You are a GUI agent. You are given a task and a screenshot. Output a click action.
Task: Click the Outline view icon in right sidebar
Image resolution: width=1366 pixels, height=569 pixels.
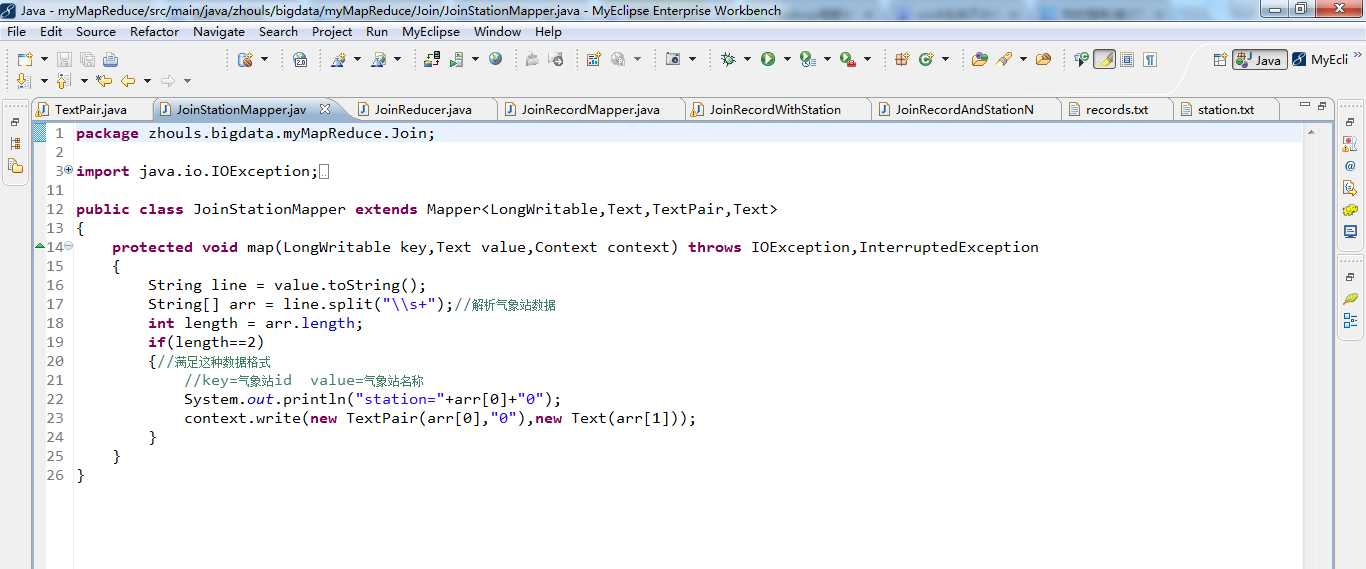[1350, 321]
